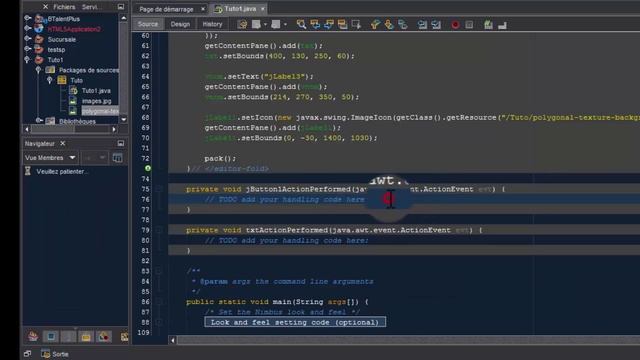Switch to History view
The height and width of the screenshot is (360, 640).
click(212, 24)
